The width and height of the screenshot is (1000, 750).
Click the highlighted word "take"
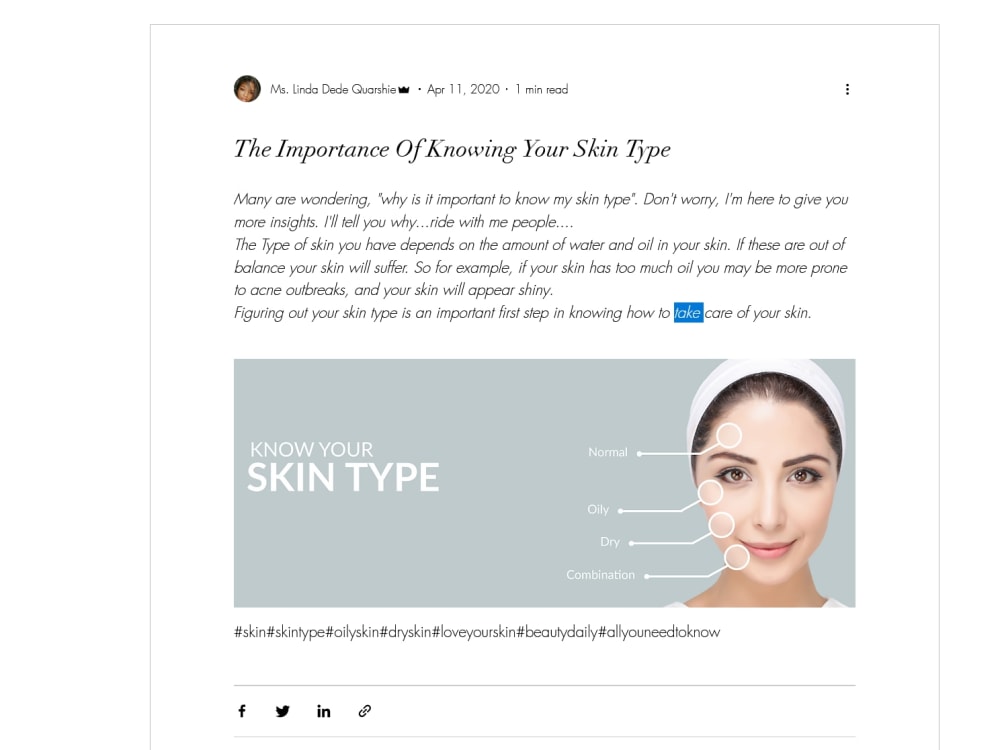point(688,312)
